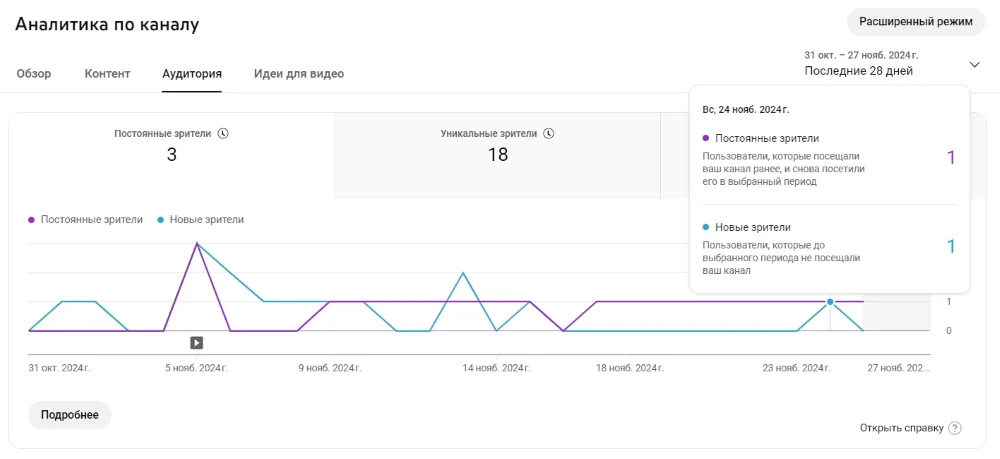
Task: Click teal dot in the chart legend
Action: click(x=161, y=219)
